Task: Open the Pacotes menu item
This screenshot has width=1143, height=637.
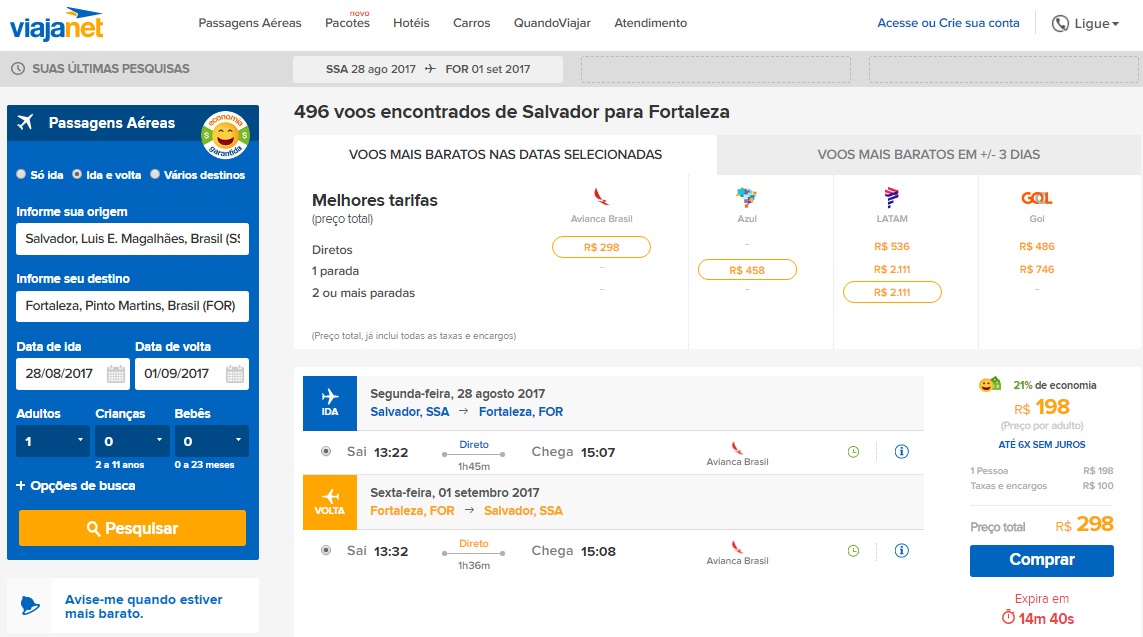Action: coord(347,23)
